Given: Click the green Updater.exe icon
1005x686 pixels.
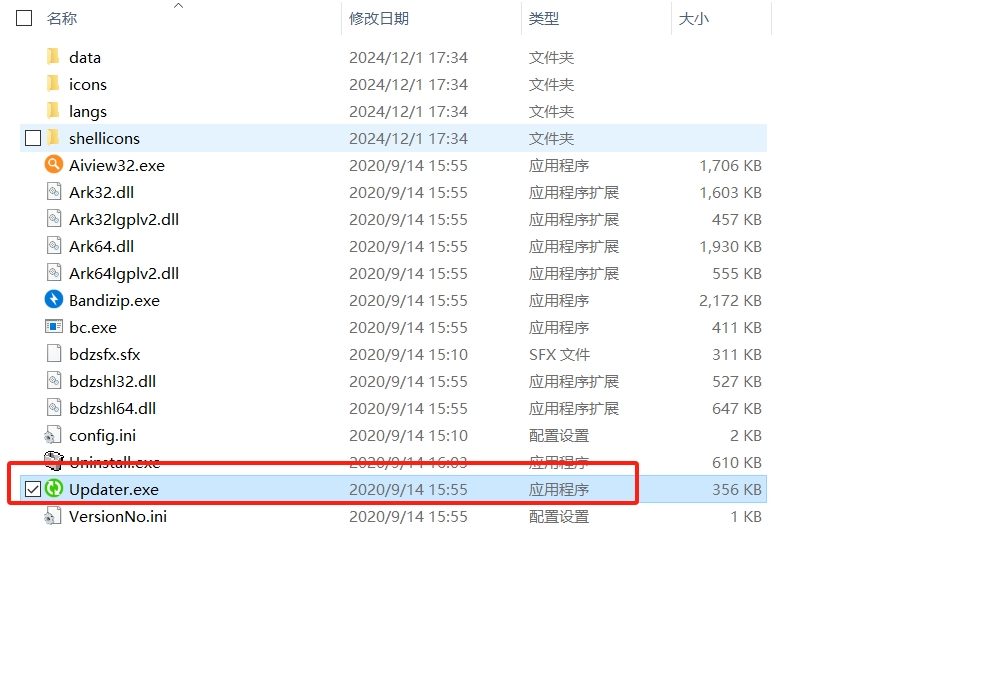Looking at the screenshot, I should click(x=54, y=489).
